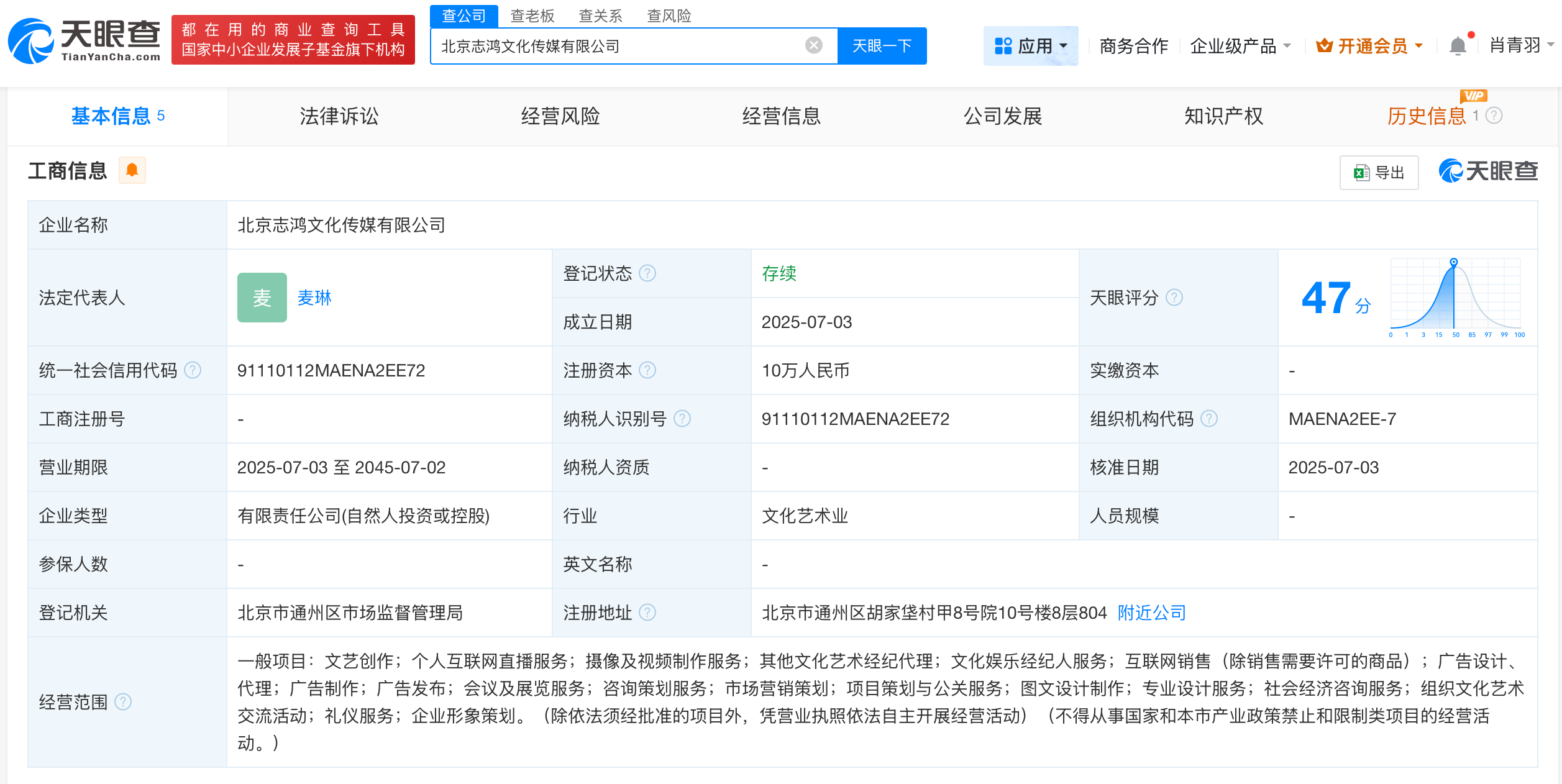Viewport: 1562px width, 784px height.
Task: Open the 法律诉讼 tab
Action: (x=339, y=116)
